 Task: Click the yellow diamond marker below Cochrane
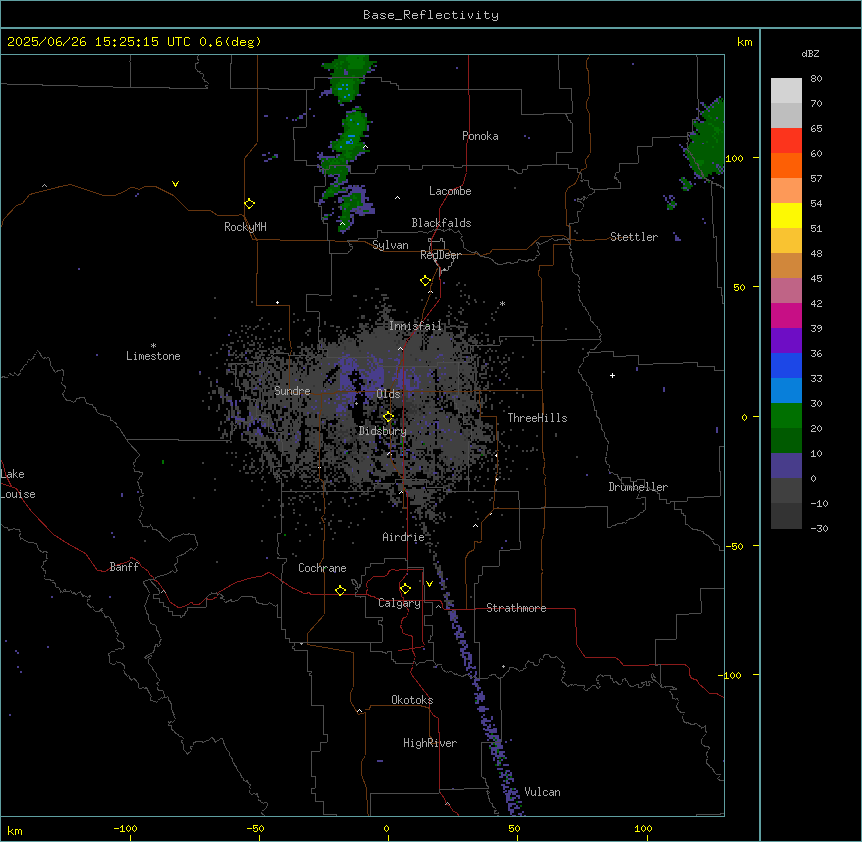click(x=340, y=590)
